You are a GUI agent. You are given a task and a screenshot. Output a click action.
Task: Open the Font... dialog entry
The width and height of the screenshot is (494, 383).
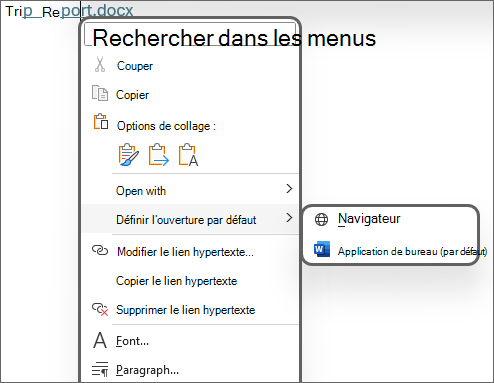click(x=190, y=341)
